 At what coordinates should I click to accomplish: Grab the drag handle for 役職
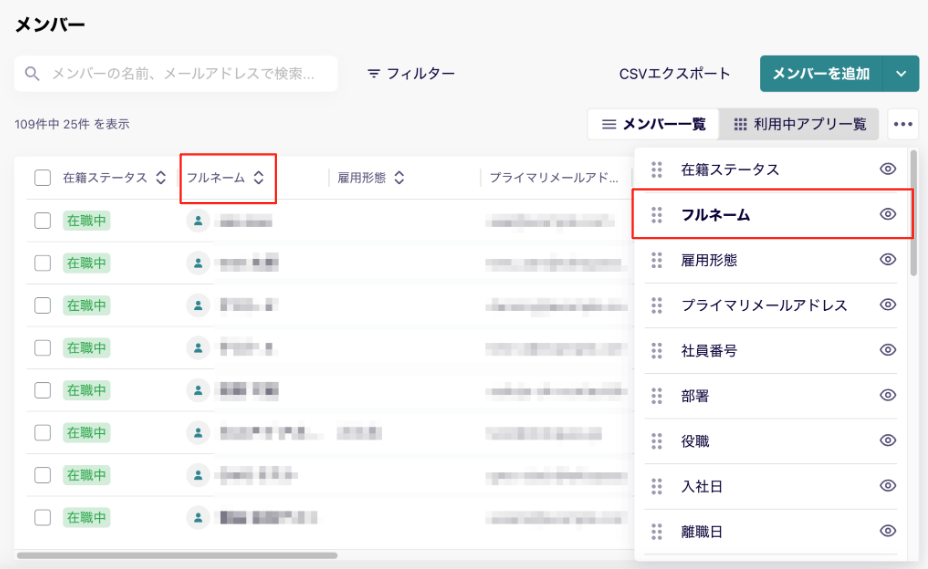point(656,441)
